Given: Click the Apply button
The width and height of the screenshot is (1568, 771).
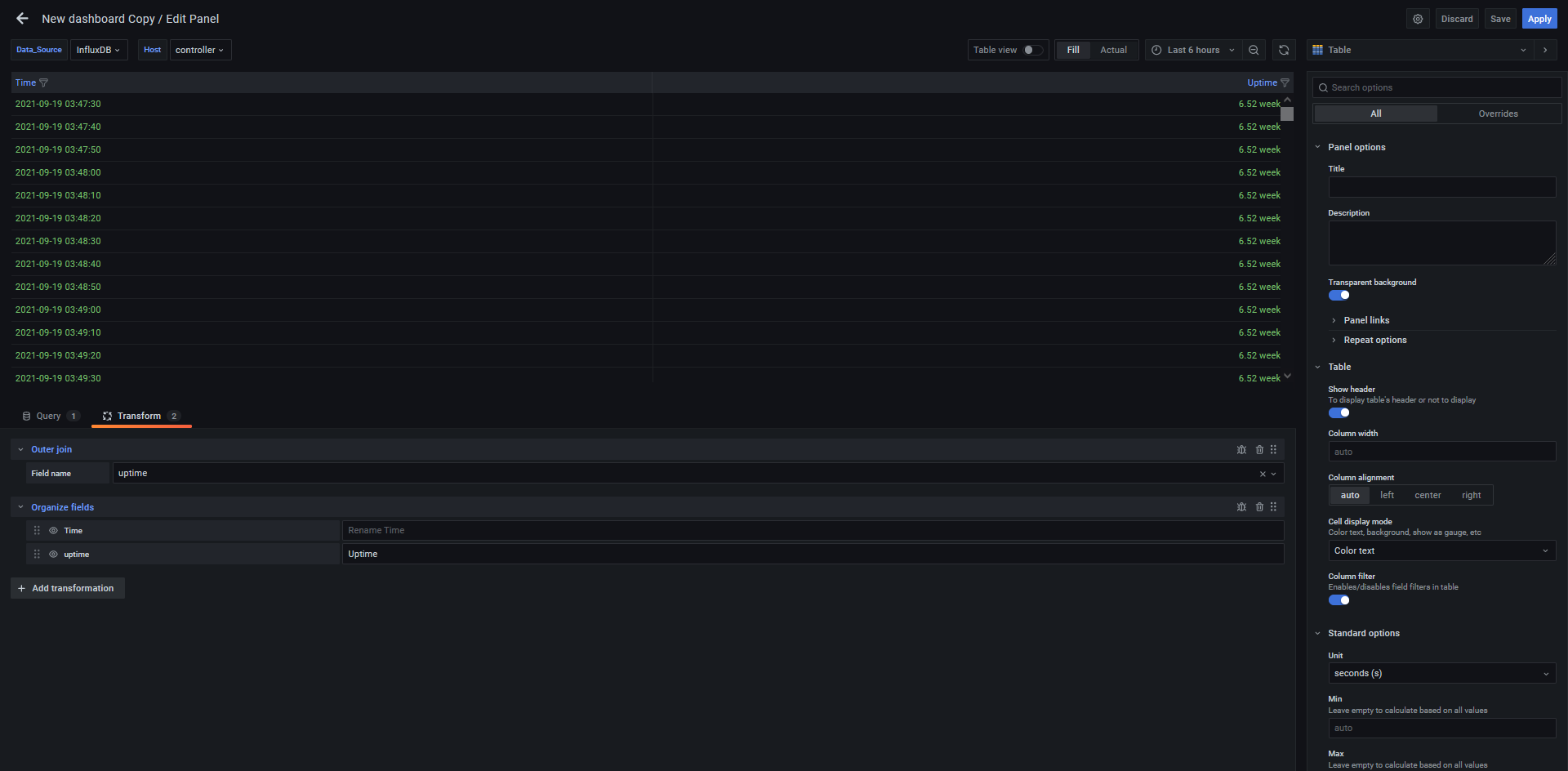Looking at the screenshot, I should 1539,19.
